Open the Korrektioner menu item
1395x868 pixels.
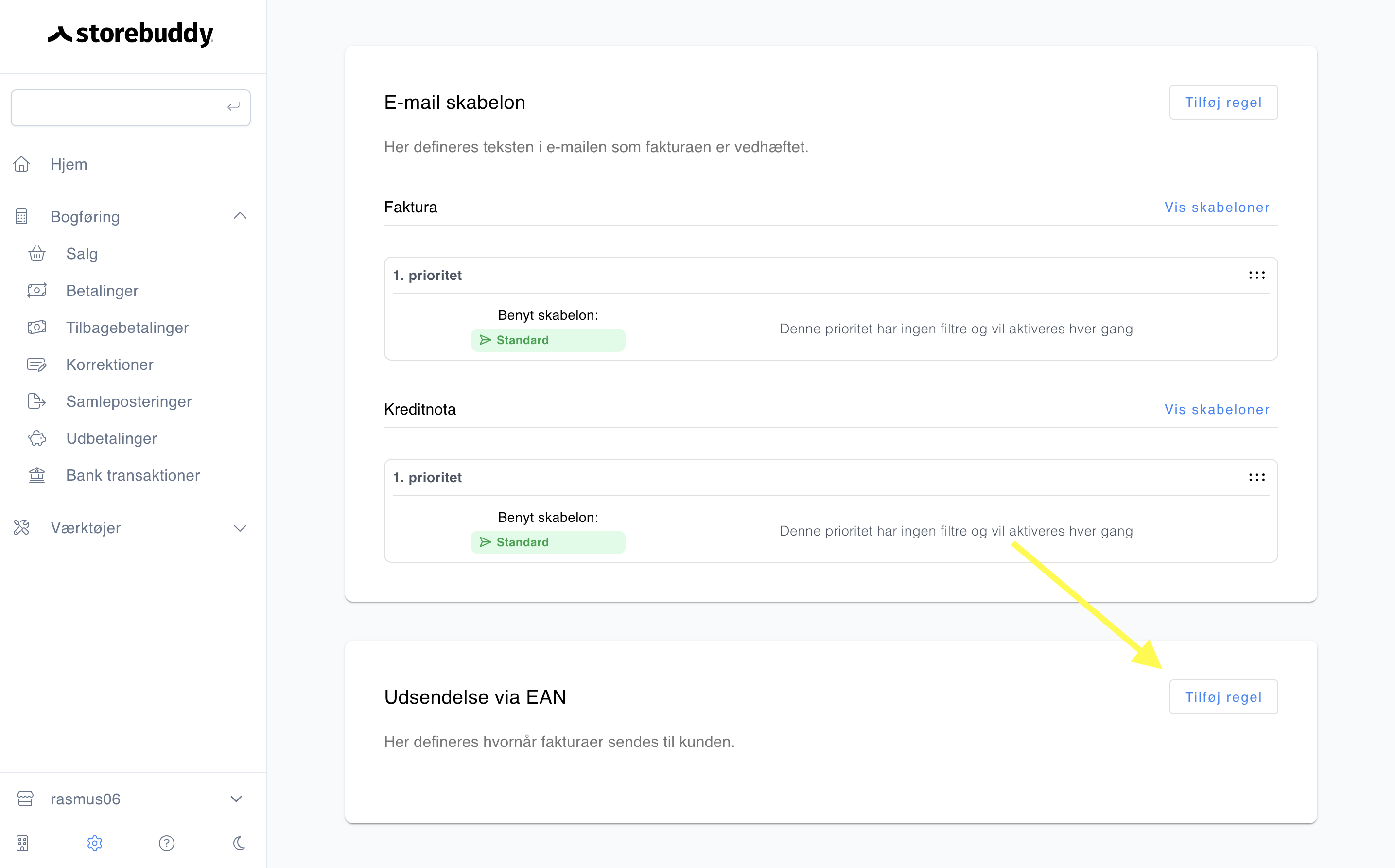click(110, 364)
